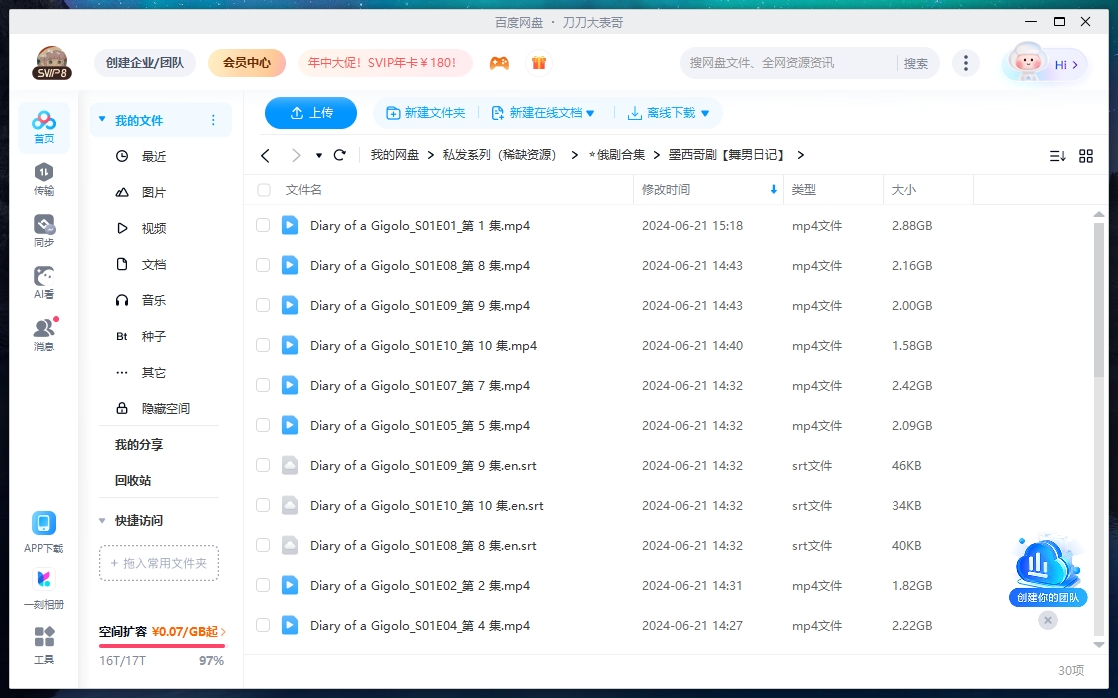The image size is (1118, 698).
Task: Click the 97% storage usage bar
Action: tap(160, 646)
